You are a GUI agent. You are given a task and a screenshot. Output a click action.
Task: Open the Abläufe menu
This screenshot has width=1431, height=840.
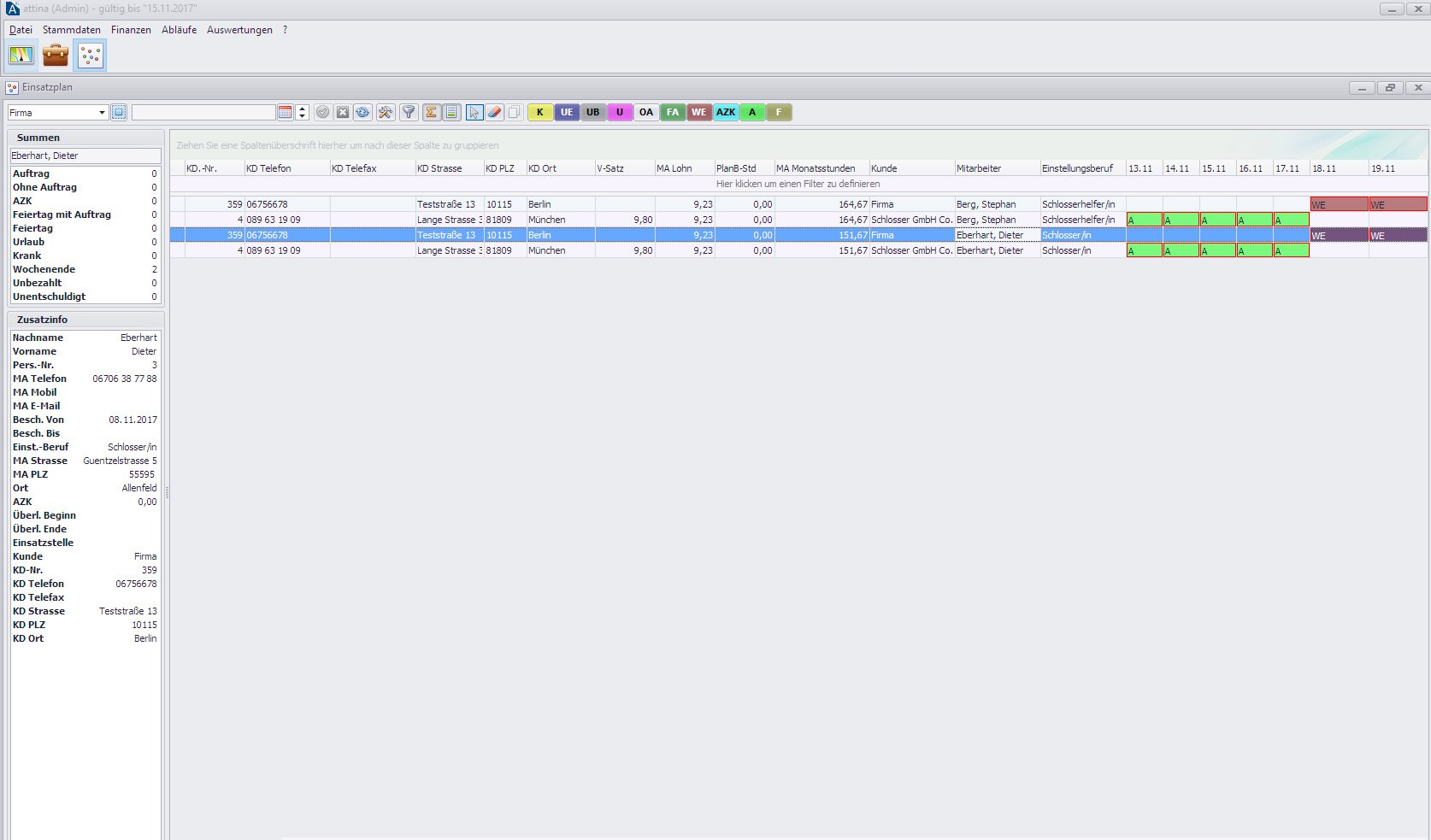[x=180, y=30]
